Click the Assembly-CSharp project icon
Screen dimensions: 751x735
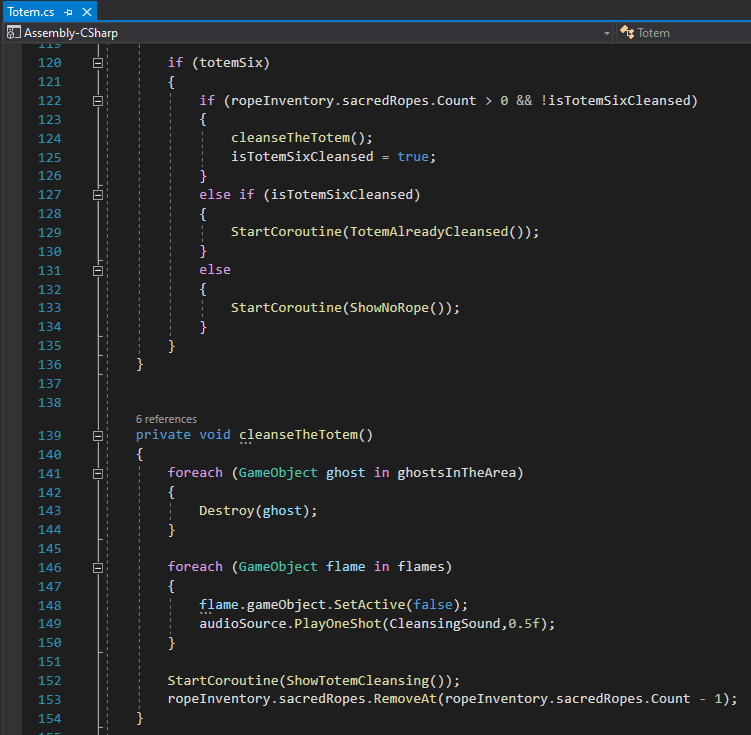coord(13,33)
